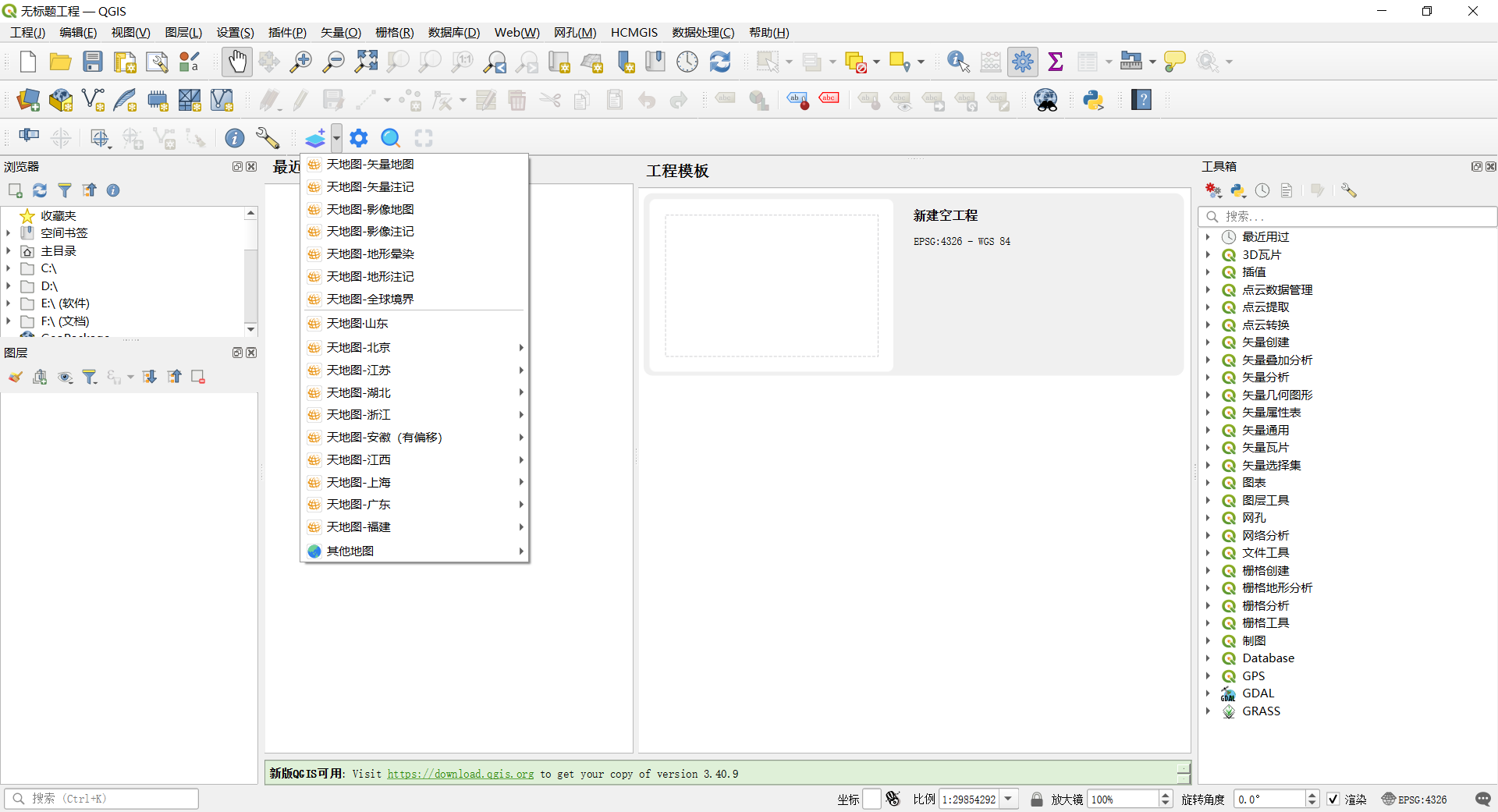Expand the 矢量分析 toolbox group
Viewport: 1498px width, 812px height.
1208,378
